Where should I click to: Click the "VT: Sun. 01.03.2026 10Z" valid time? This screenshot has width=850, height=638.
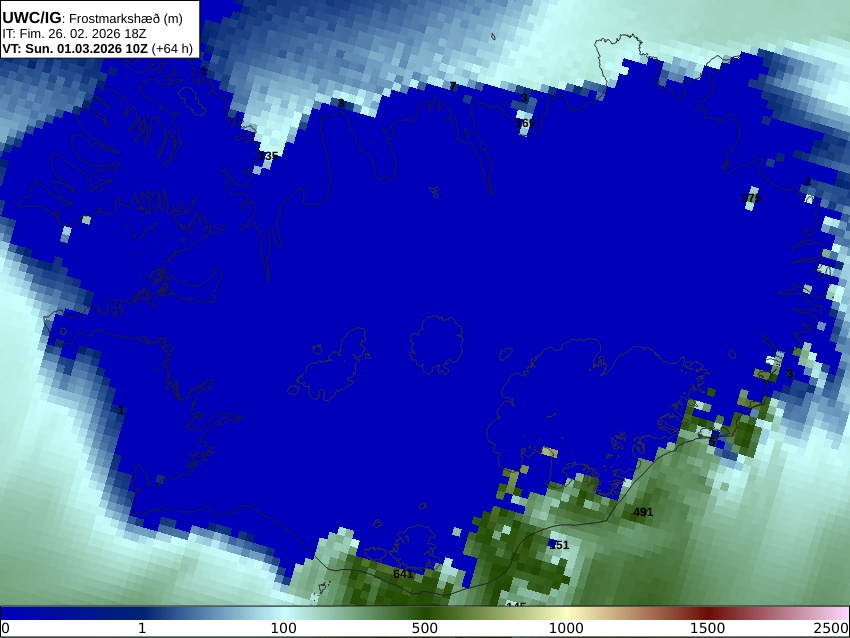(75, 48)
